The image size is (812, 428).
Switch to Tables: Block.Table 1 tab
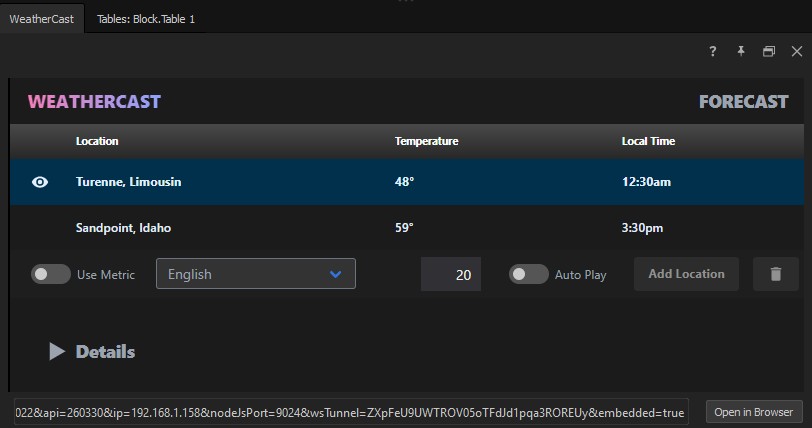pyautogui.click(x=146, y=19)
